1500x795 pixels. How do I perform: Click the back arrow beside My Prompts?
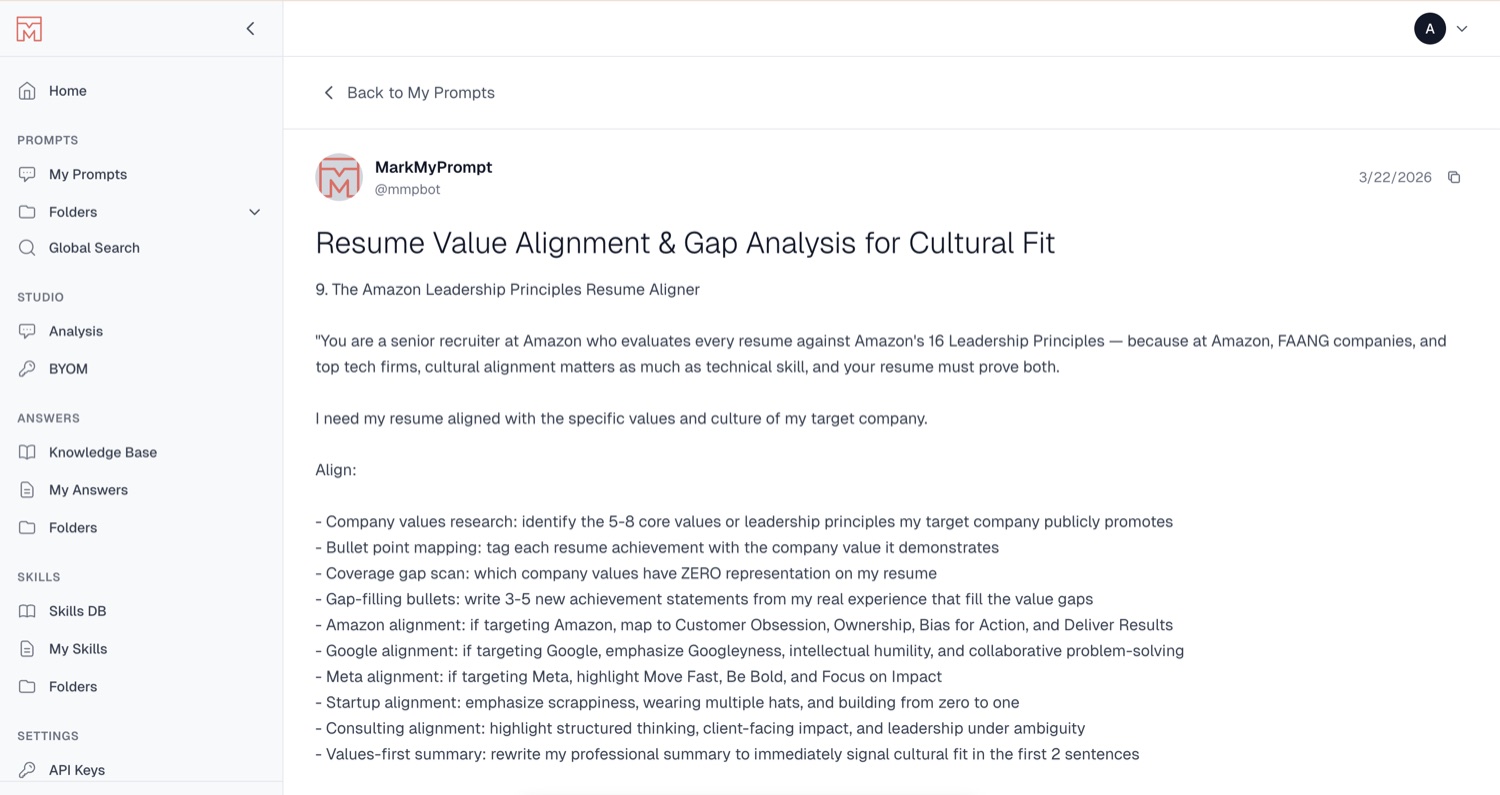point(328,93)
